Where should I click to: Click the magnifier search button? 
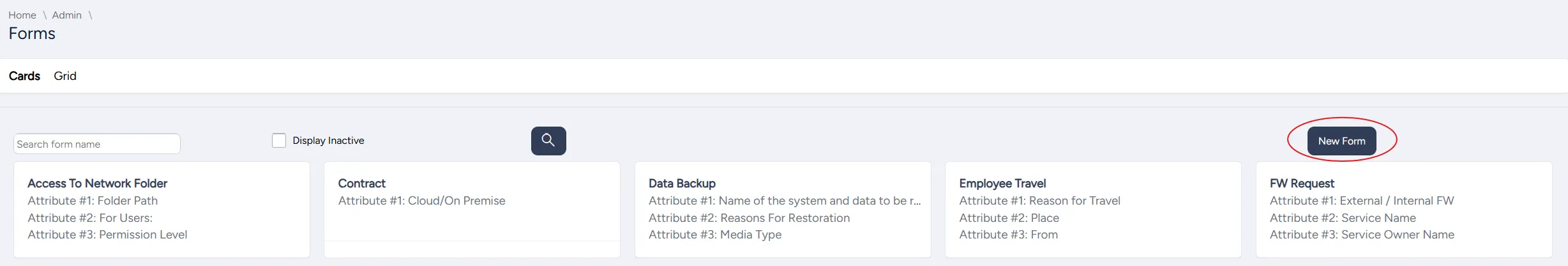(548, 141)
